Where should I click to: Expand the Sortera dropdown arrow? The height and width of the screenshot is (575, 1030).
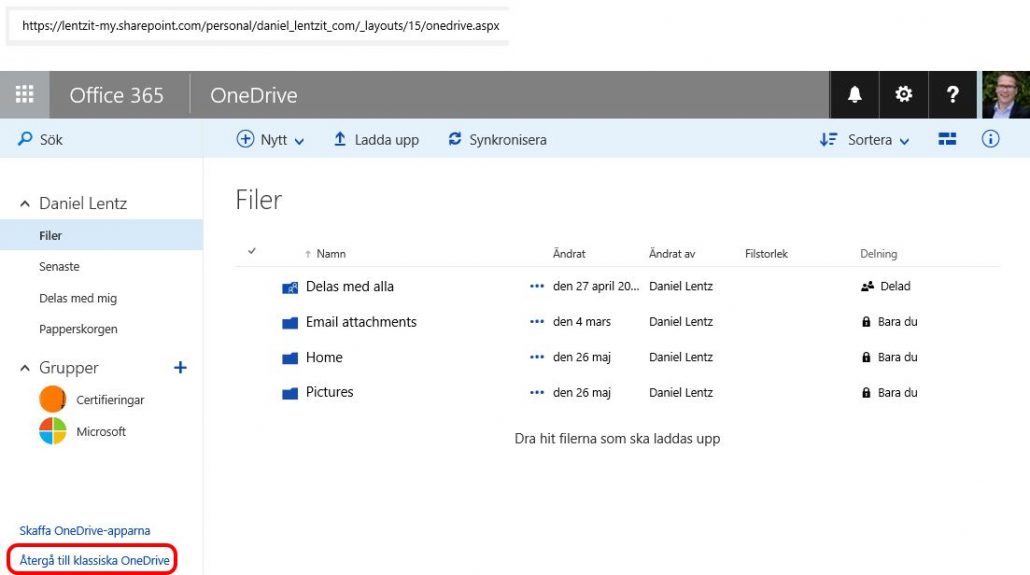tap(905, 141)
